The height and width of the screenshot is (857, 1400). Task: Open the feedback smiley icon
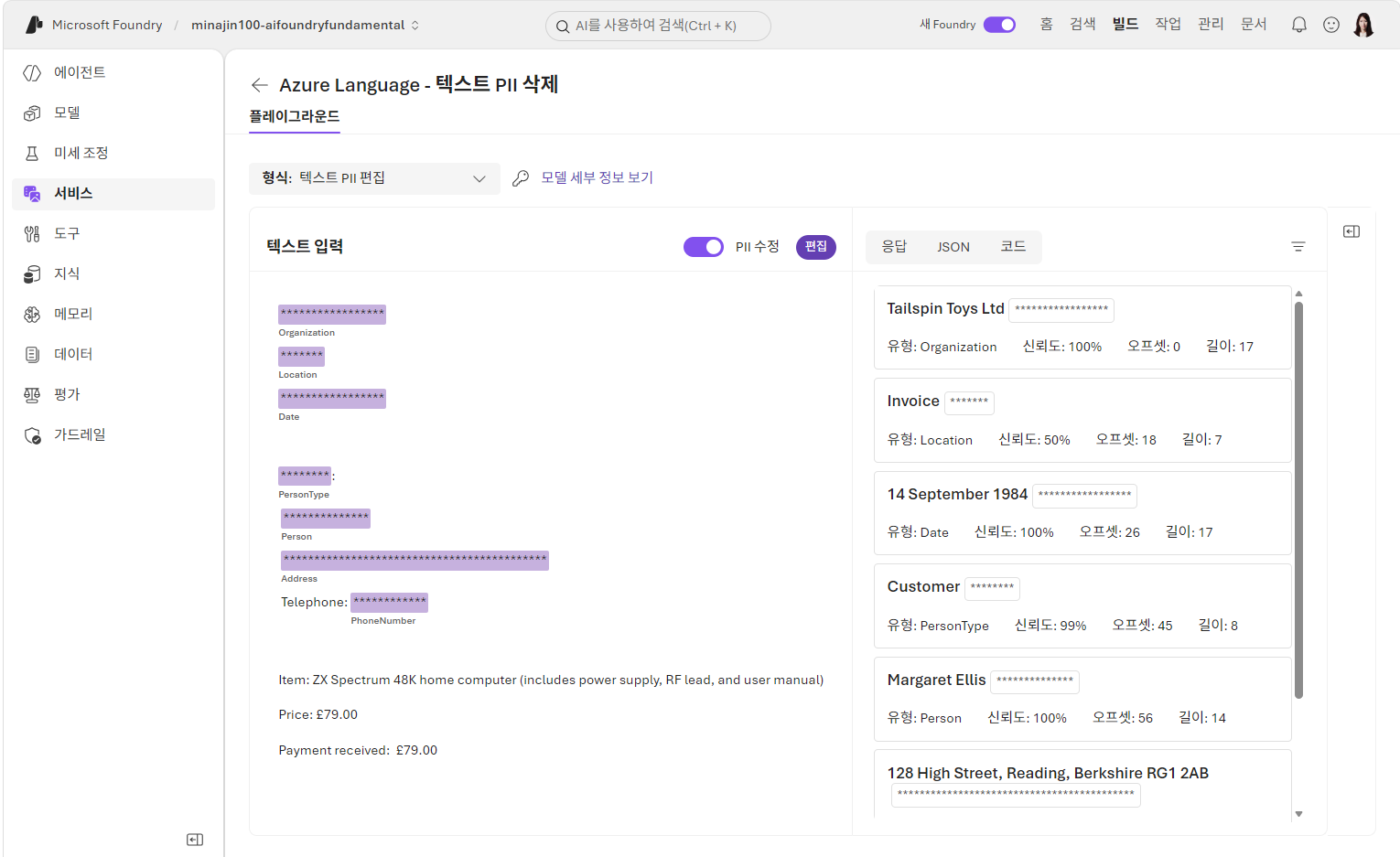pos(1331,25)
